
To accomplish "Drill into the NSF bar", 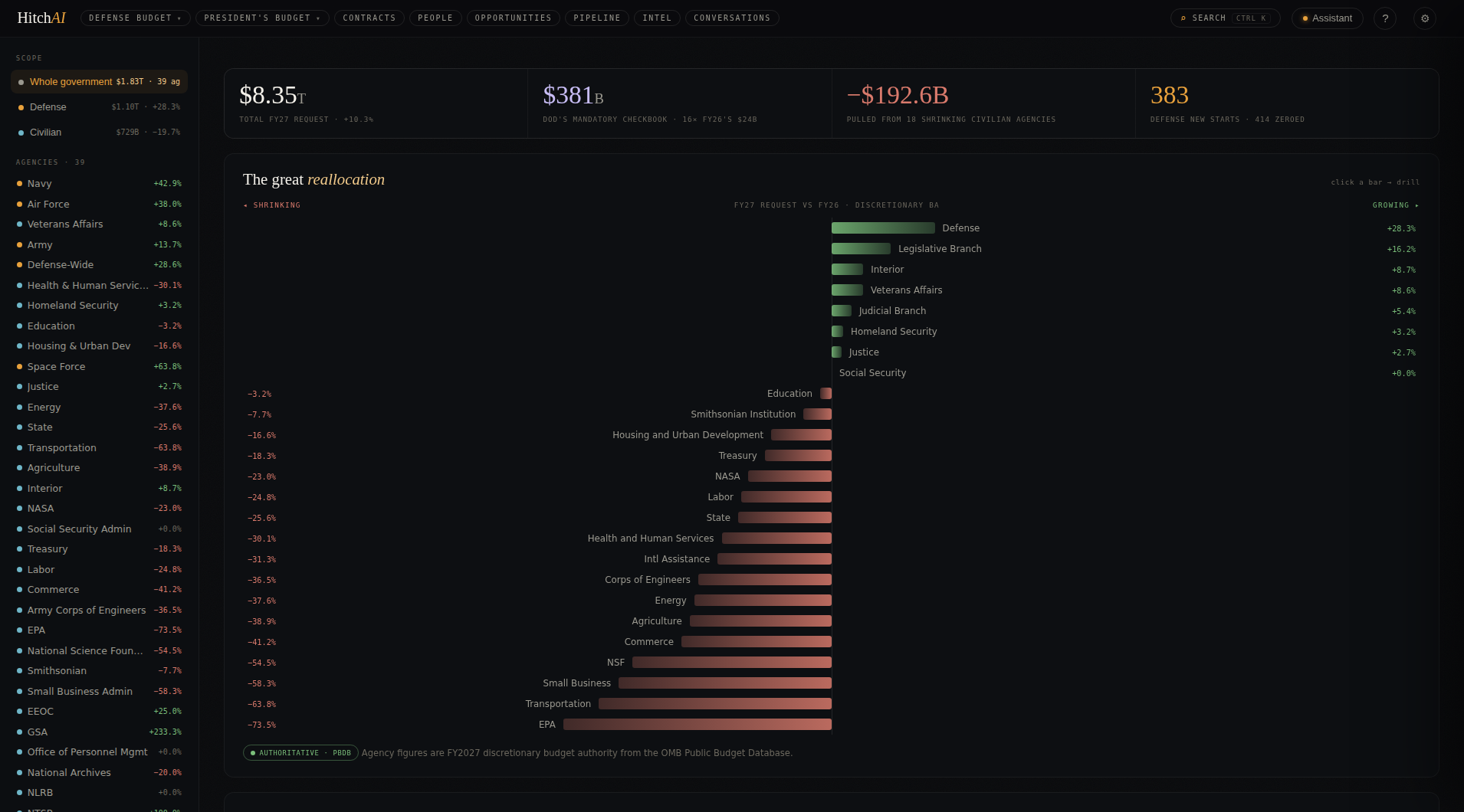I will tap(732, 663).
